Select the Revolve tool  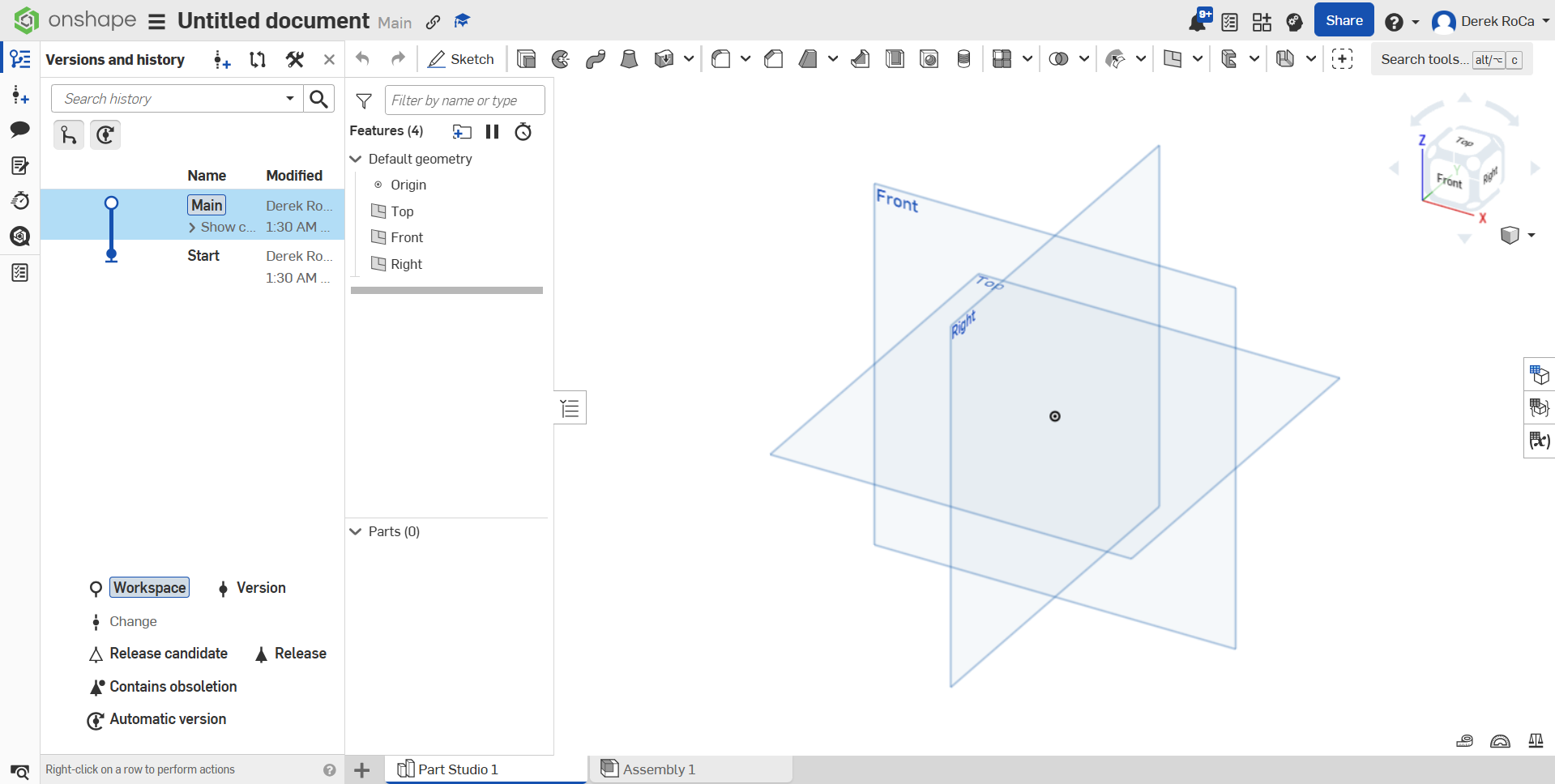tap(561, 59)
